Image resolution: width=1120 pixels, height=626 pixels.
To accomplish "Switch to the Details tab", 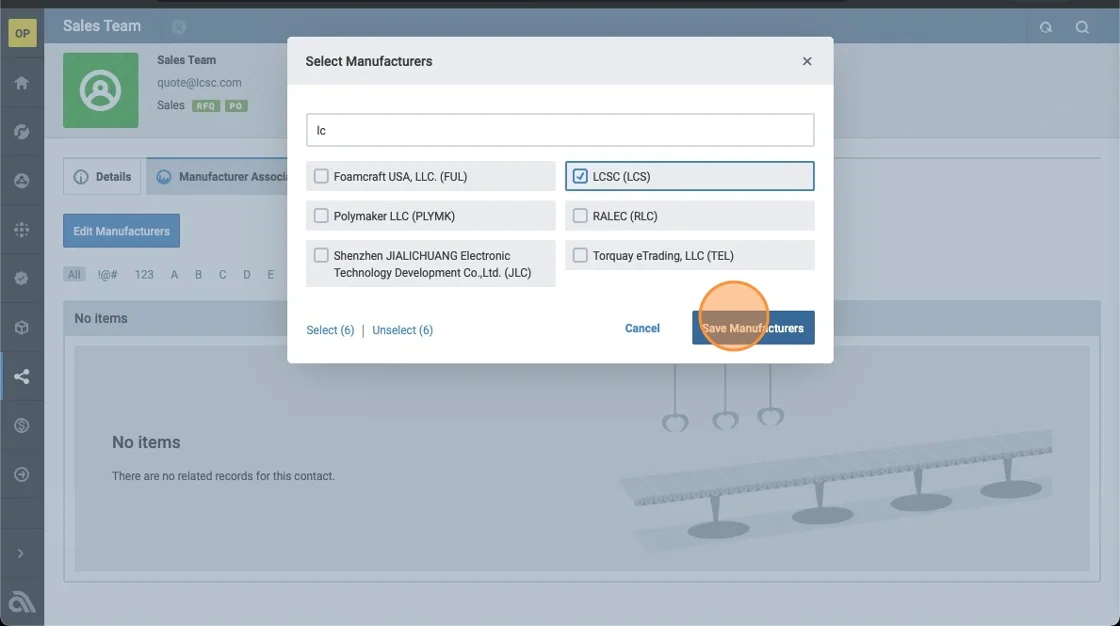I will tap(103, 177).
